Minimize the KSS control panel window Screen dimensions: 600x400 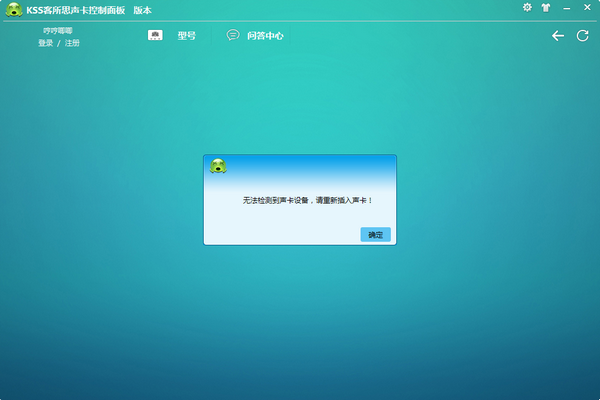(567, 7)
